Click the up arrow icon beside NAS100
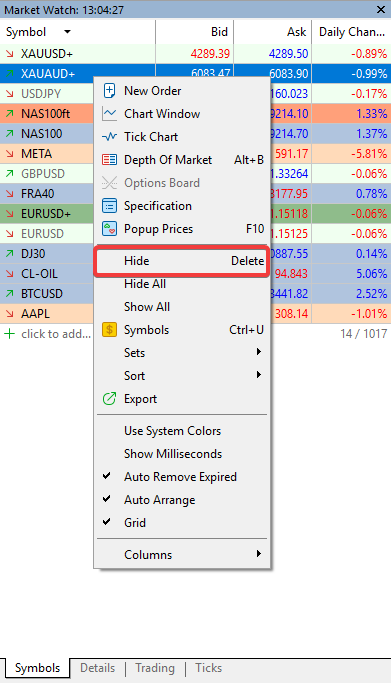Viewport: 391px width, 683px height. [x=10, y=134]
